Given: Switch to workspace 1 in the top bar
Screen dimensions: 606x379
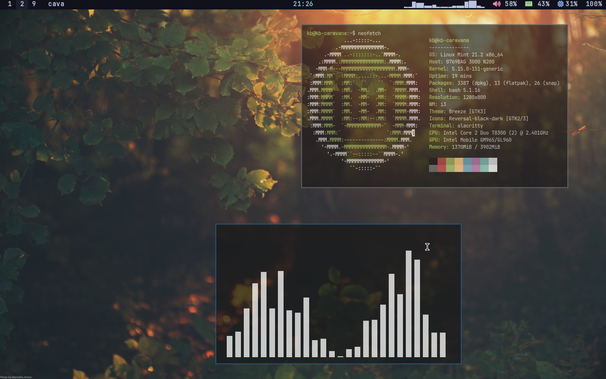Looking at the screenshot, I should coord(10,4).
